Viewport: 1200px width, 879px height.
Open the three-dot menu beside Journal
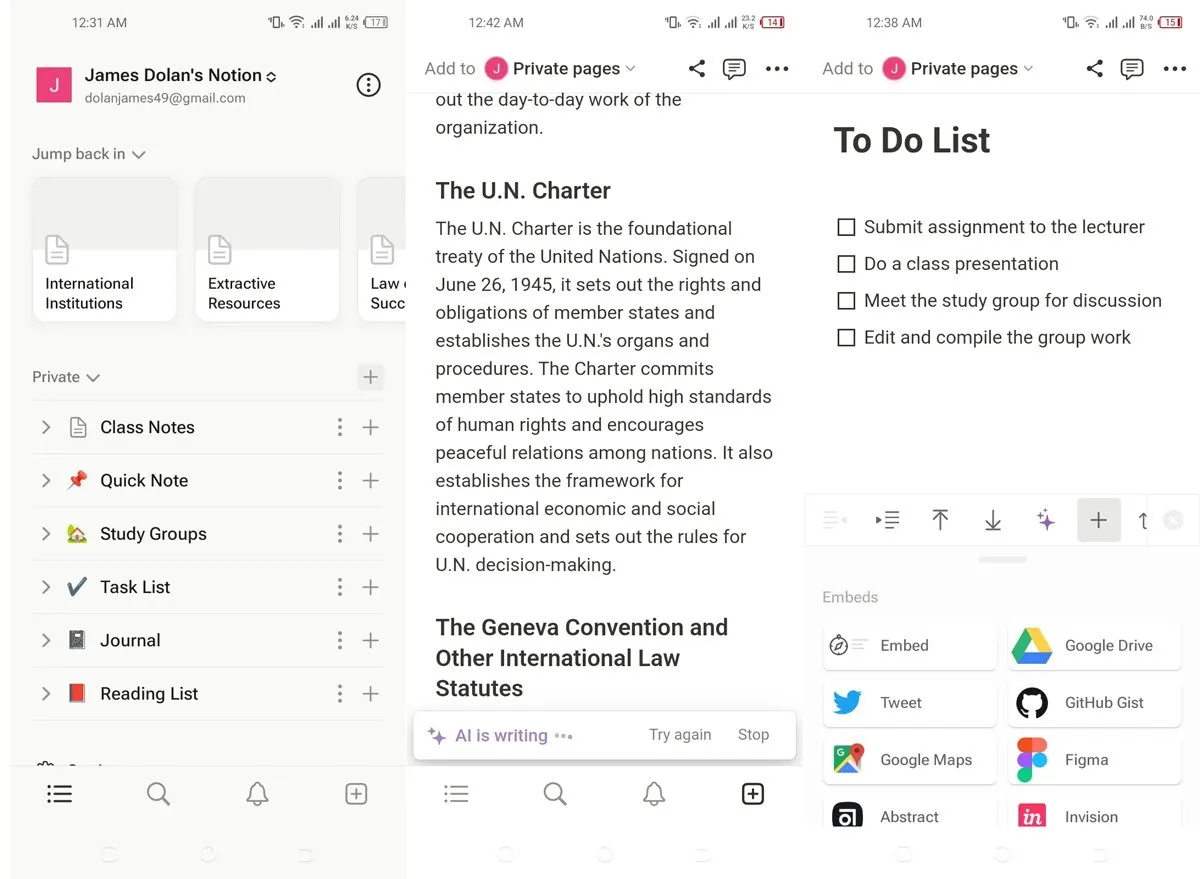pyautogui.click(x=340, y=641)
